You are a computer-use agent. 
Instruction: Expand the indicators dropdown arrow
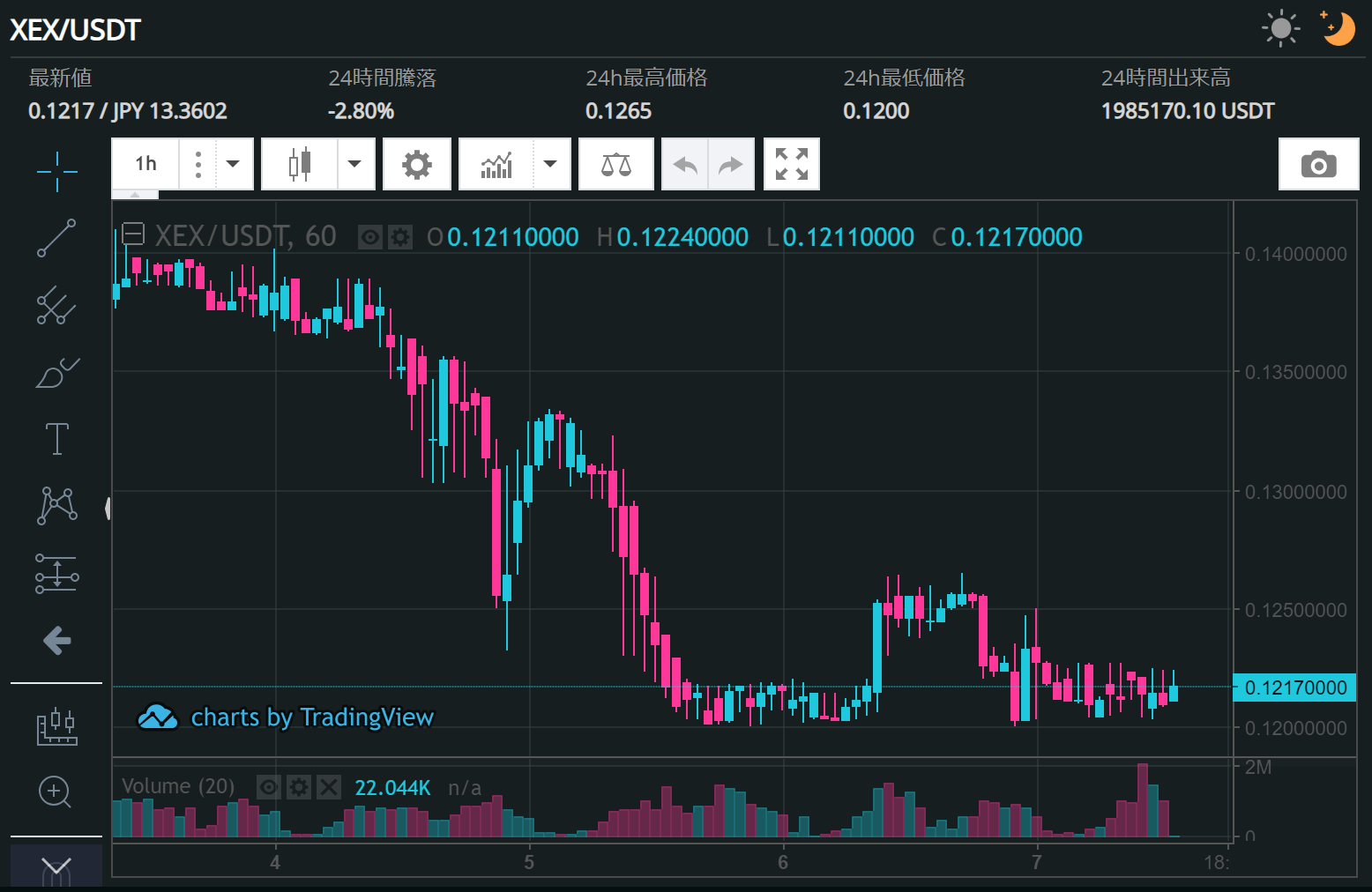pos(551,164)
